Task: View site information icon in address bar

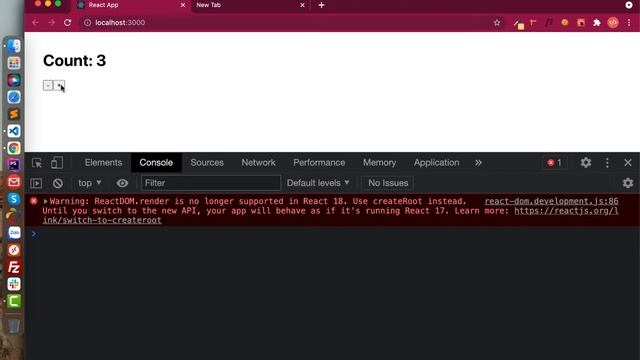Action: pos(87,23)
